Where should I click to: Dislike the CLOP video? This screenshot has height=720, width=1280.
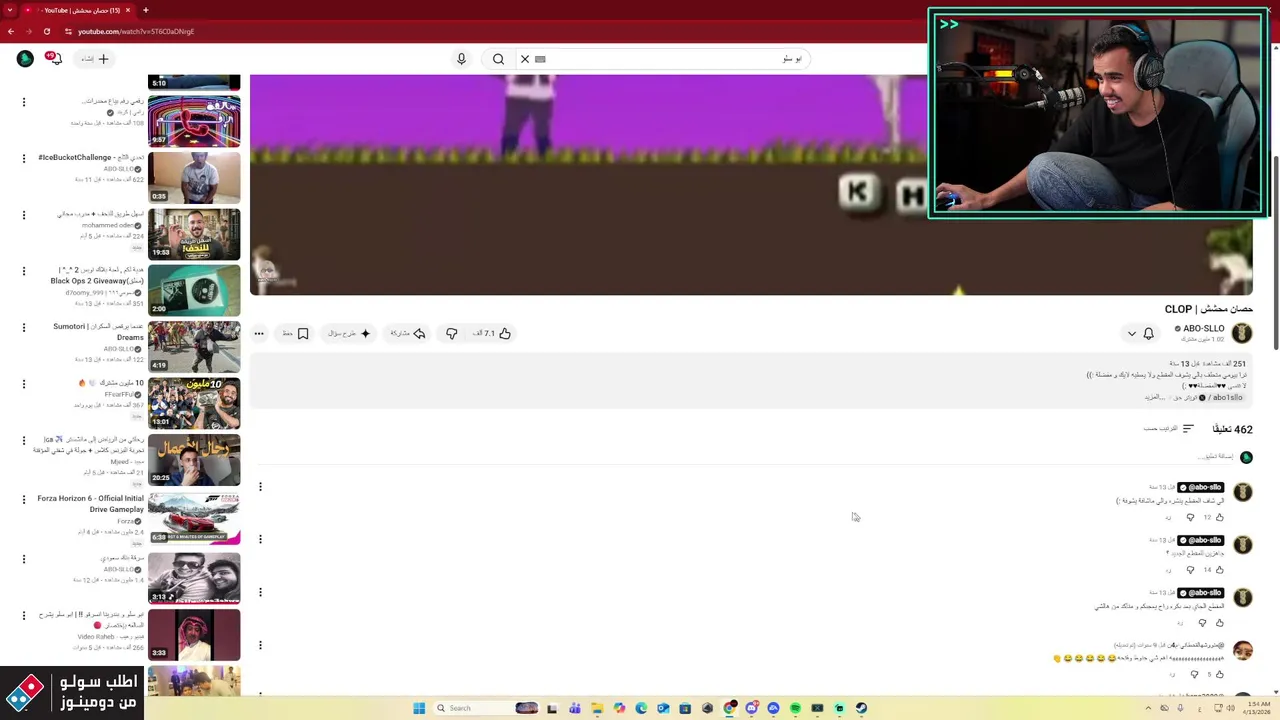451,333
